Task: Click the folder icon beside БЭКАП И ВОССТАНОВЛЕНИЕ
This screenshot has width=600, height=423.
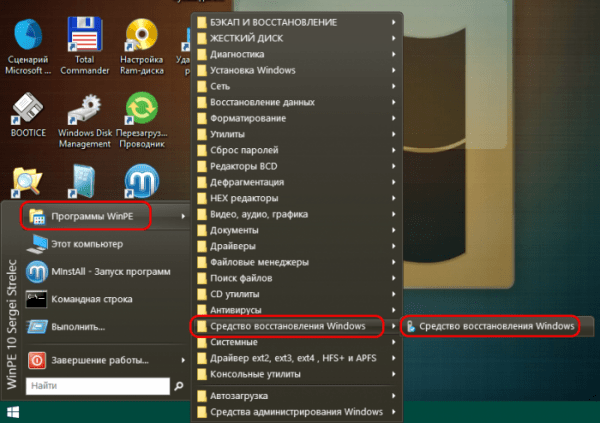Action: point(202,22)
